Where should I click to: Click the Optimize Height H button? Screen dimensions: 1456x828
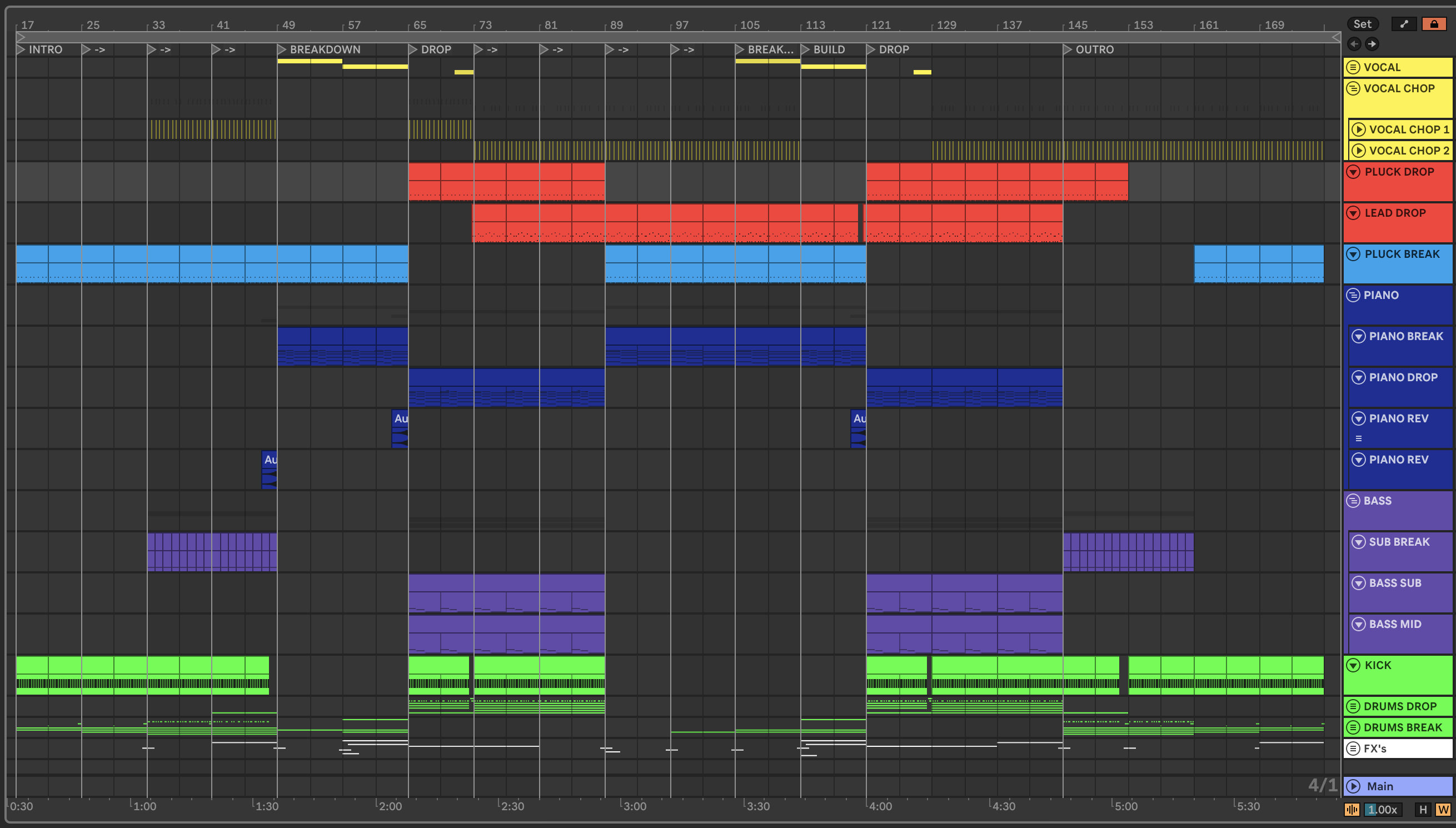[x=1423, y=809]
